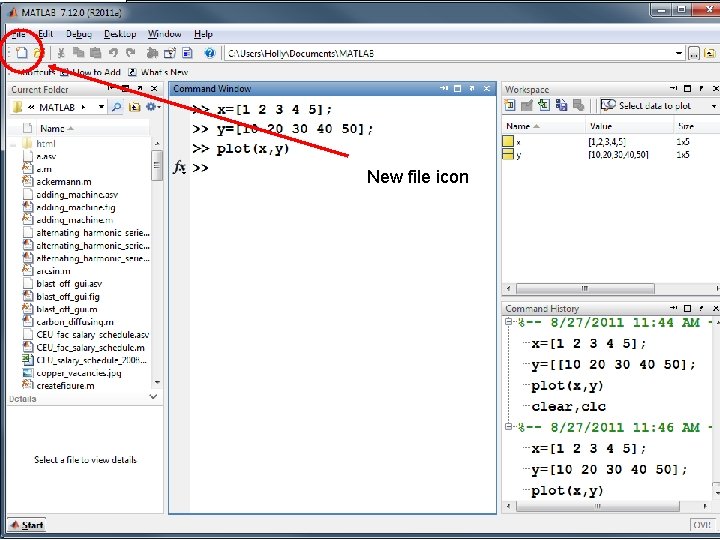Click the Copy icon in main toolbar
The image size is (720, 540).
pyautogui.click(x=79, y=53)
